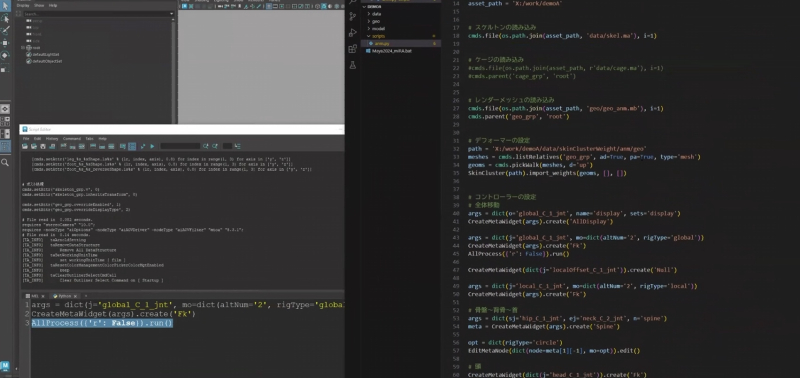Expand the model folder in VS Code explorer
Screen dimensions: 800x378
(368, 29)
